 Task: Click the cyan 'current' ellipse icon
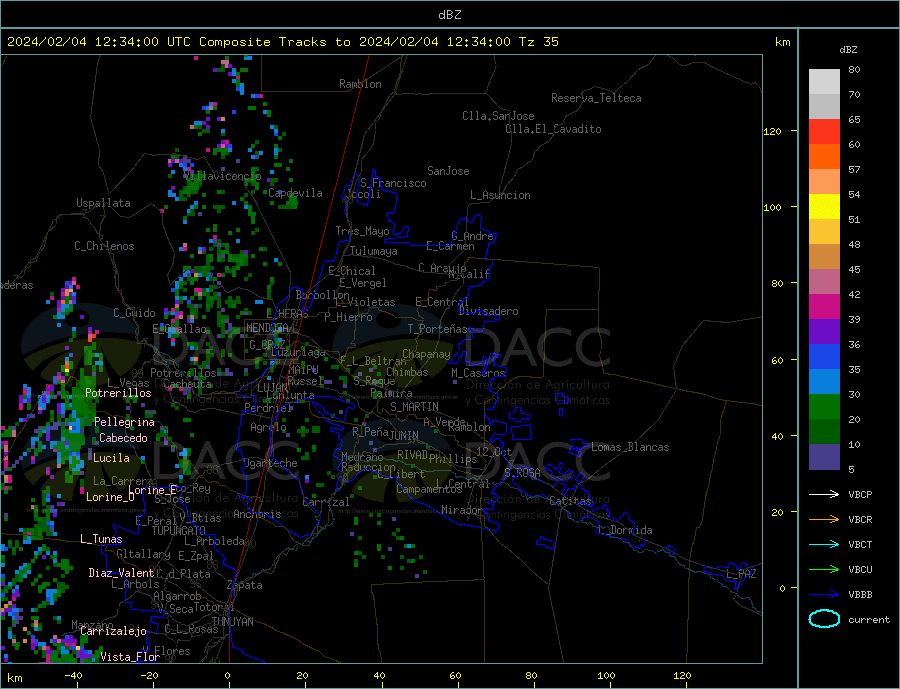click(824, 619)
